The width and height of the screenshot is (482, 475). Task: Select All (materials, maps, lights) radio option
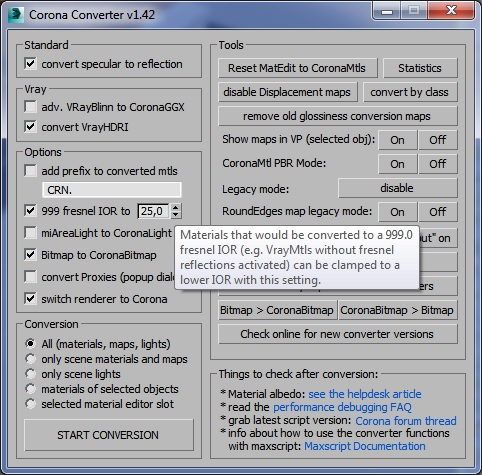click(30, 344)
